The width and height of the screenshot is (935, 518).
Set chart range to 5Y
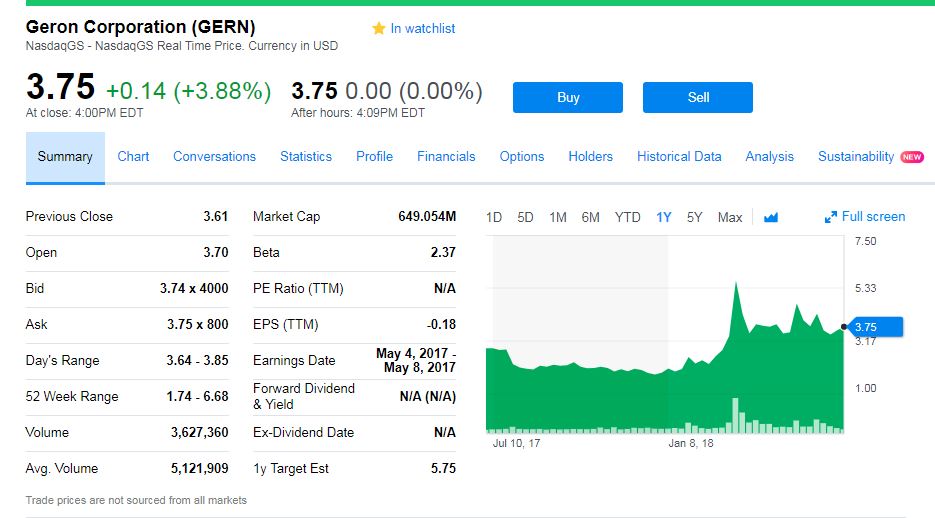(x=694, y=217)
